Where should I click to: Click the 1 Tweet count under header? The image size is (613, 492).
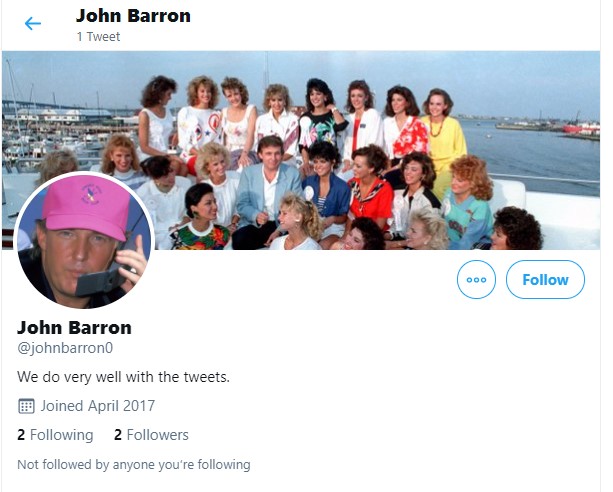click(98, 37)
